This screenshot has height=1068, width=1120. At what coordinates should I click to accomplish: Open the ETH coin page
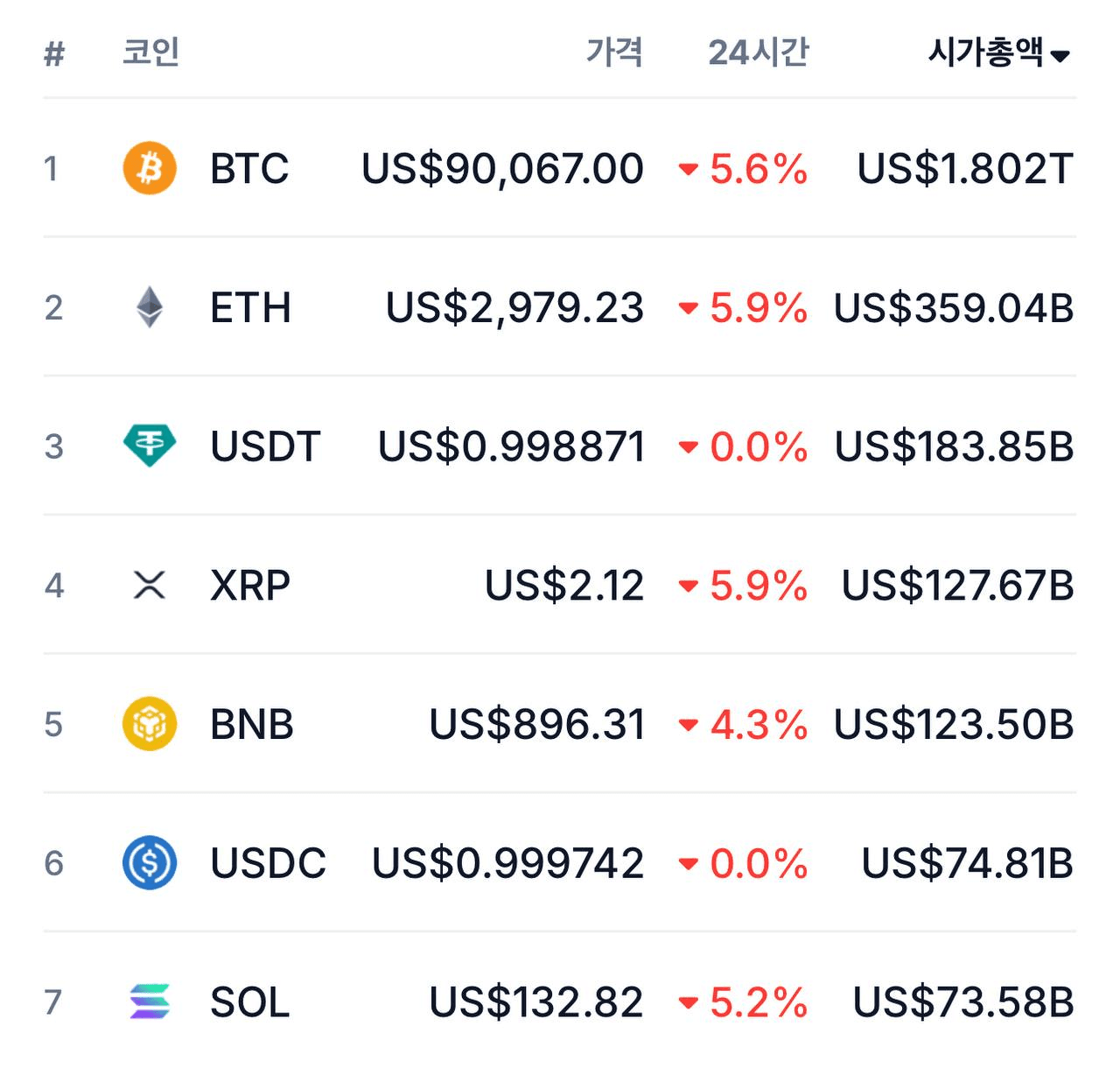click(250, 307)
